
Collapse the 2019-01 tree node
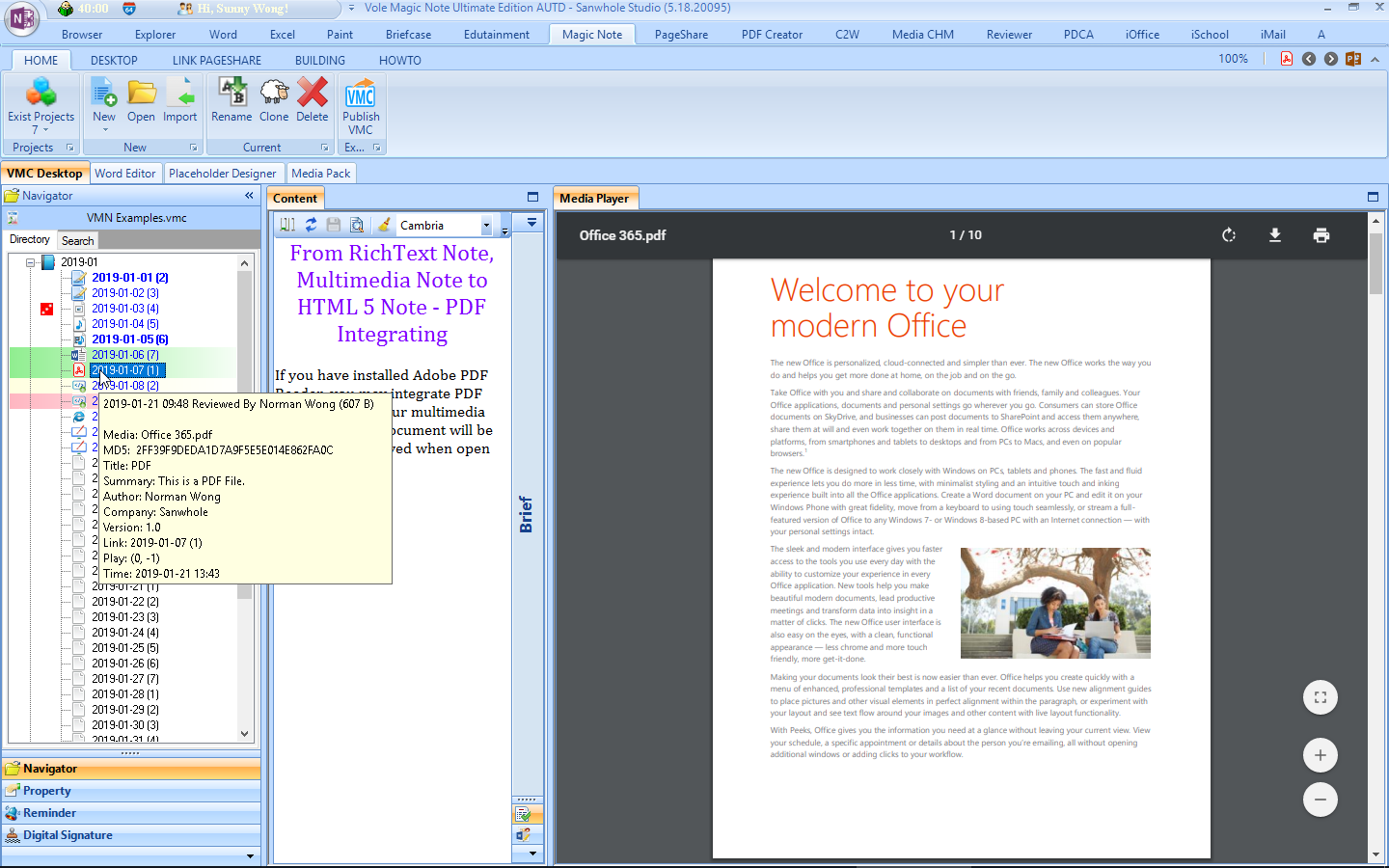31,262
